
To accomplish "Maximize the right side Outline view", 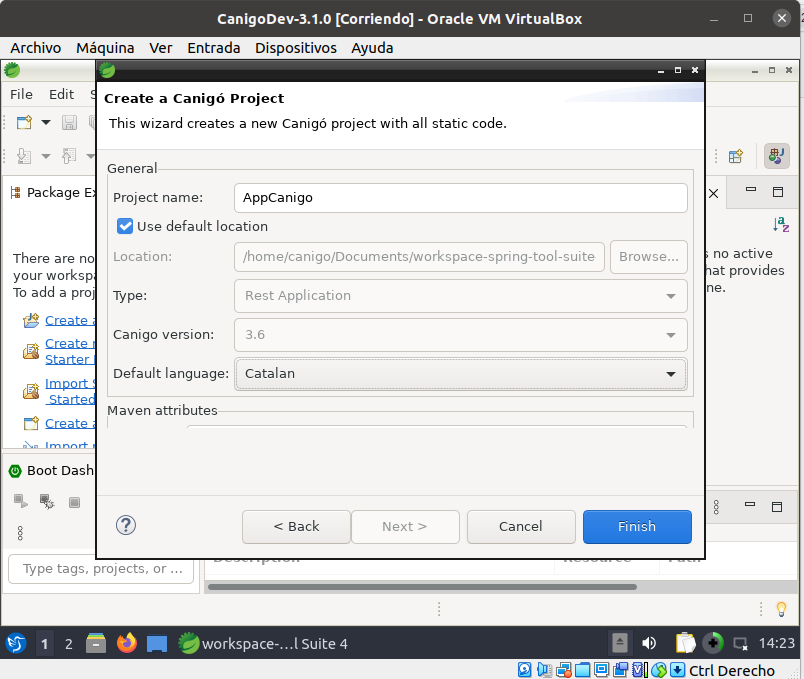I will pos(778,192).
